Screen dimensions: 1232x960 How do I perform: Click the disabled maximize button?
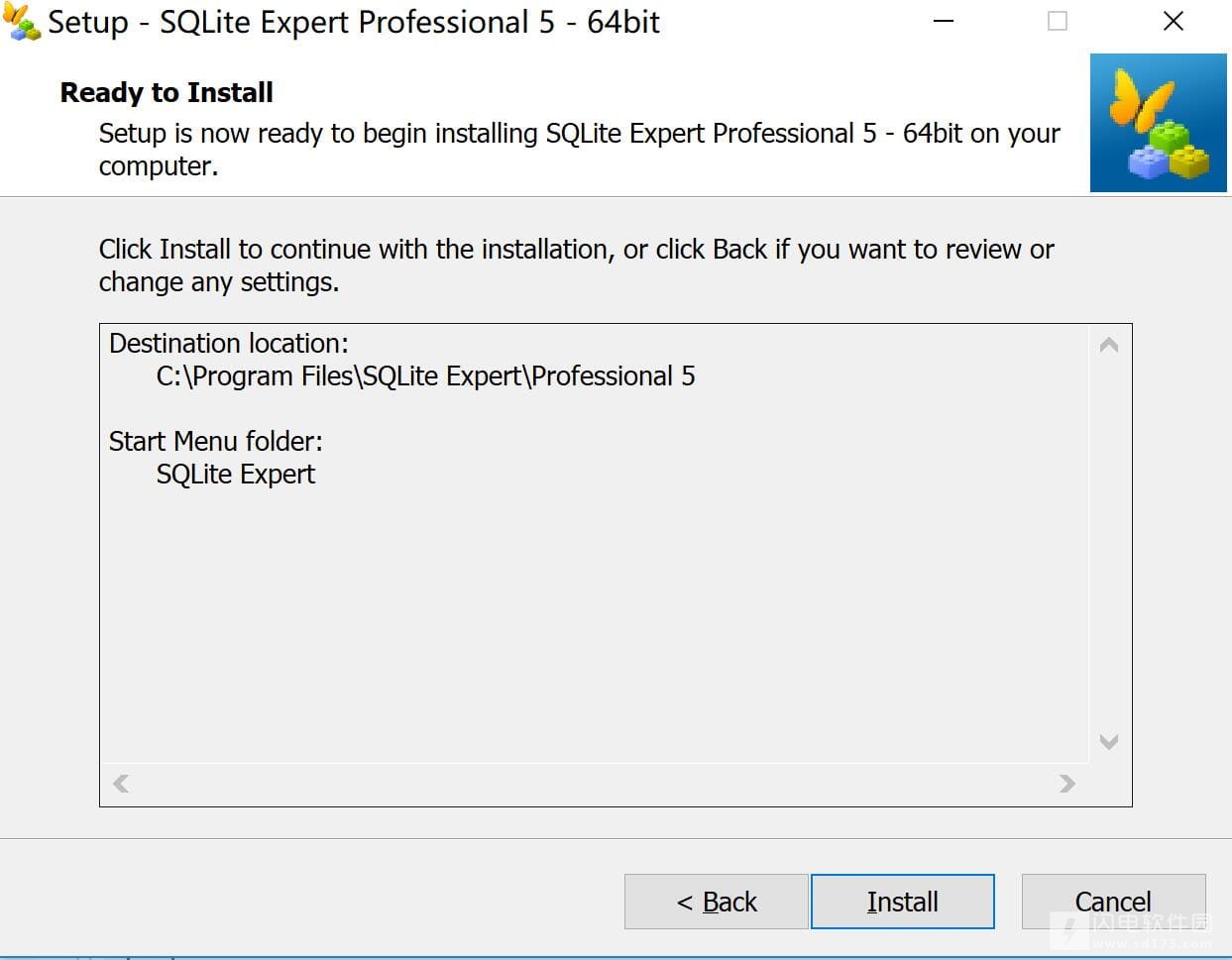1058,22
